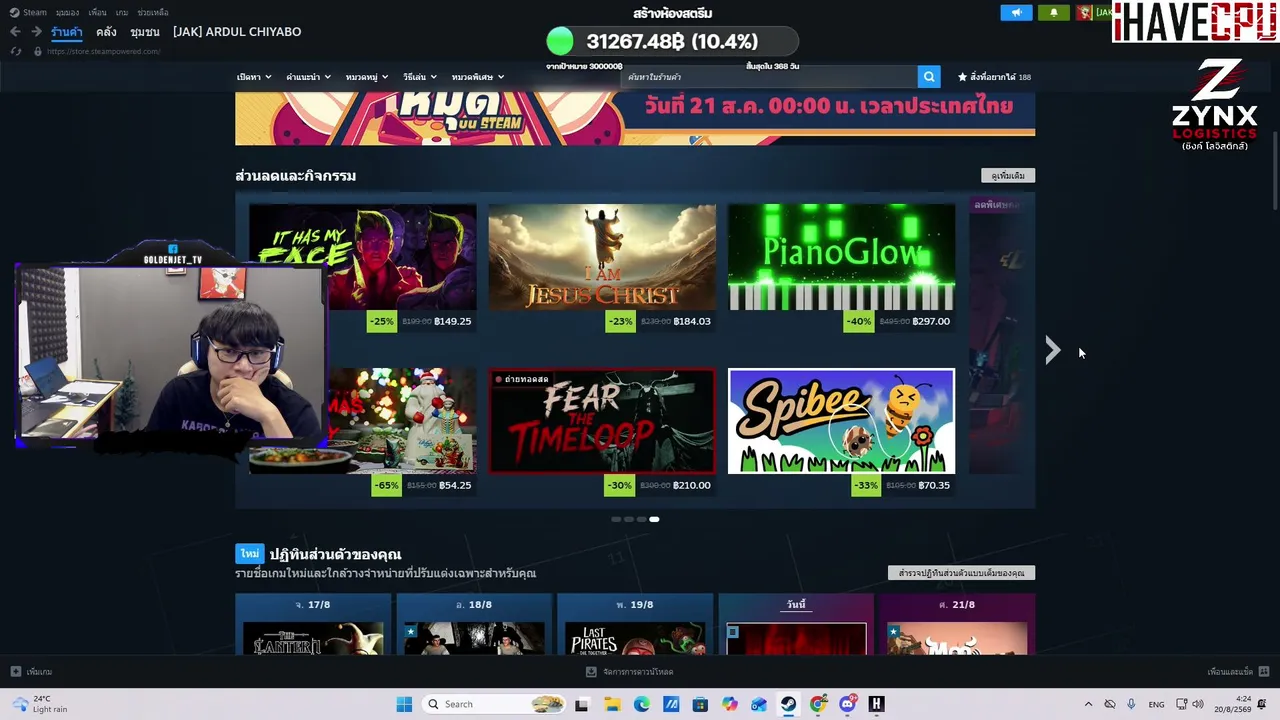
Task: Switch to the ชุมชน (Community) tab
Action: coord(145,32)
